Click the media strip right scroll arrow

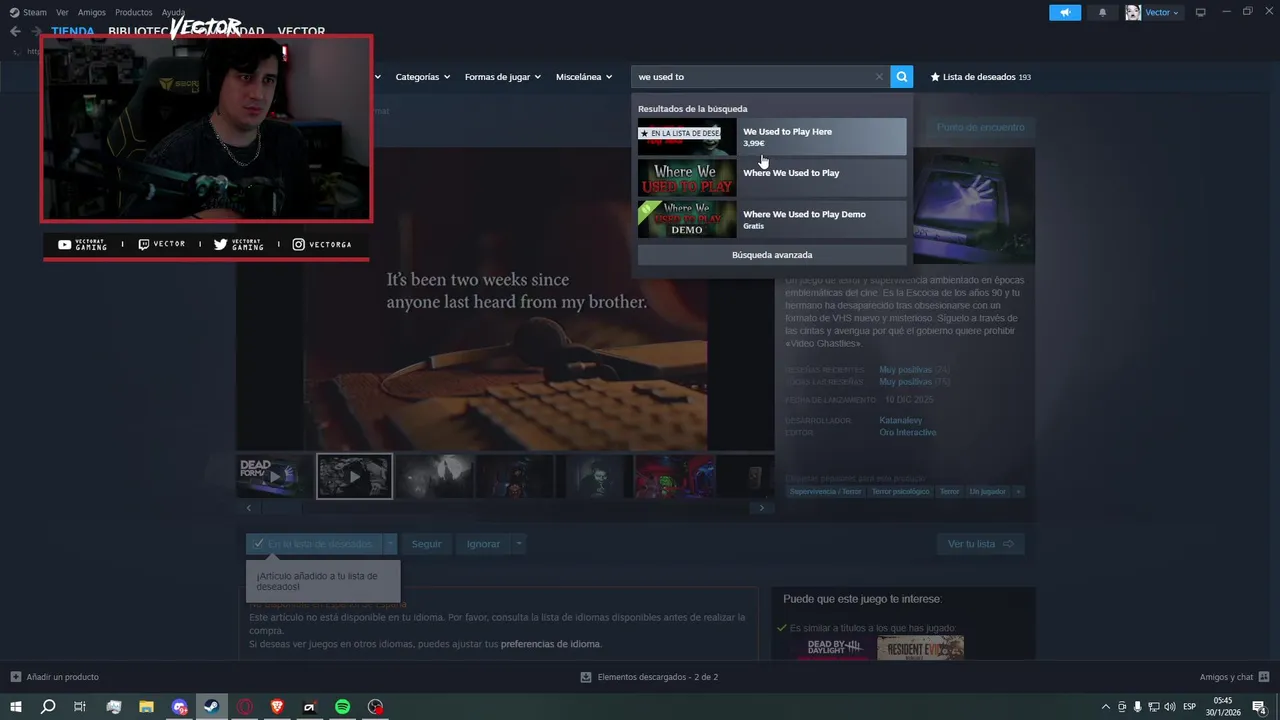[762, 508]
